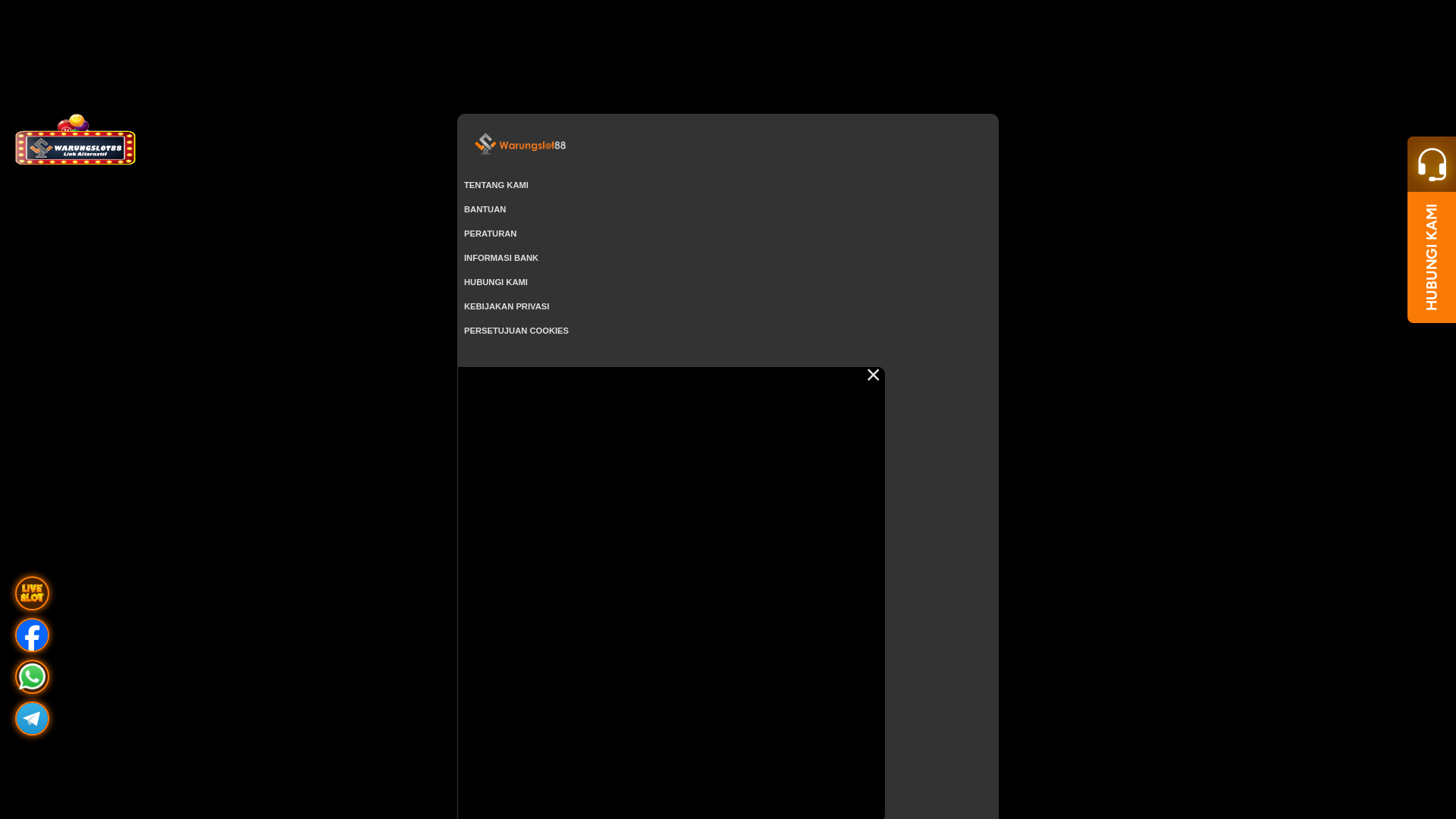Viewport: 1456px width, 819px height.
Task: Open the Live Slot round icon
Action: [32, 593]
